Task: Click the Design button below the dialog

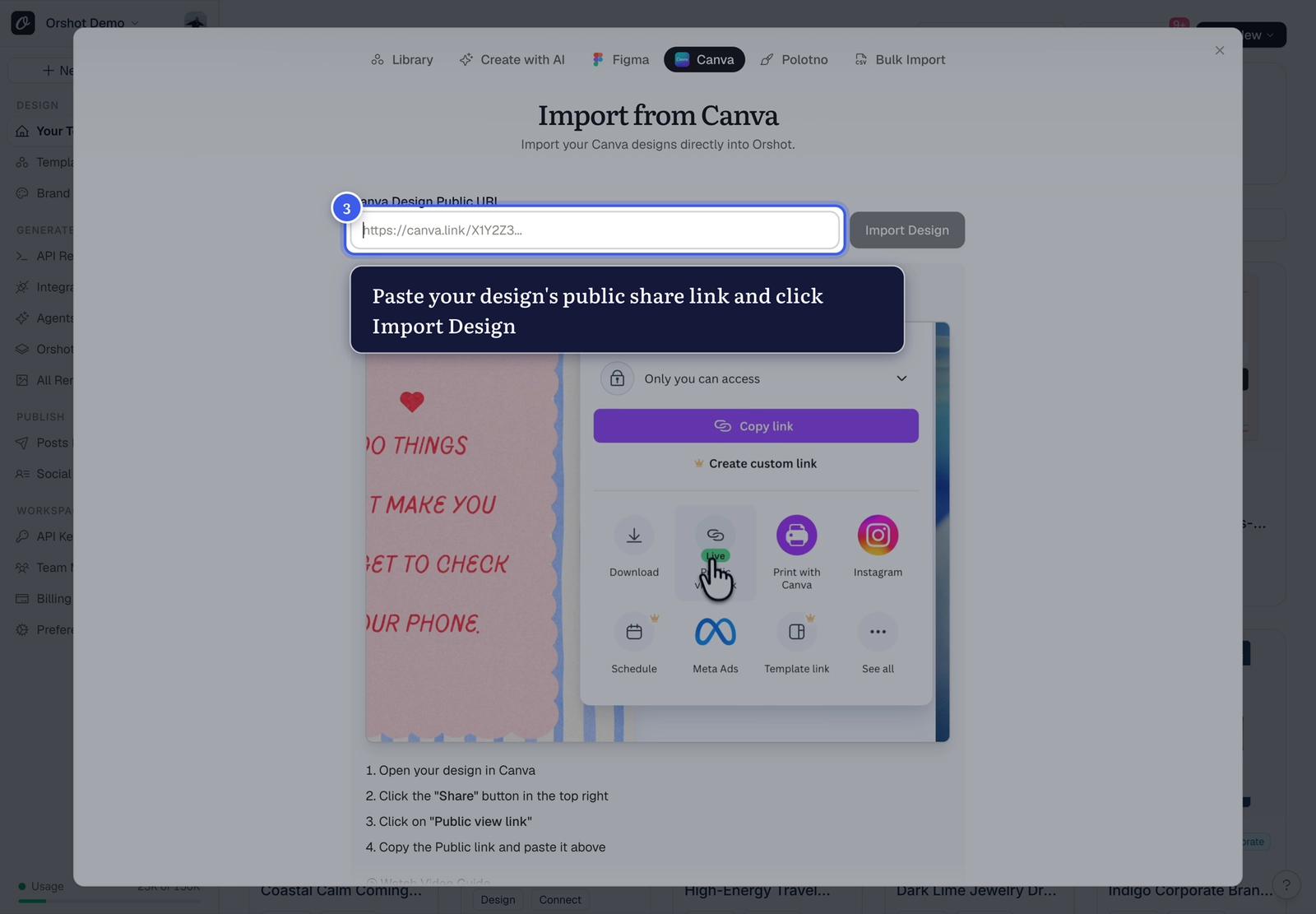Action: click(x=498, y=900)
